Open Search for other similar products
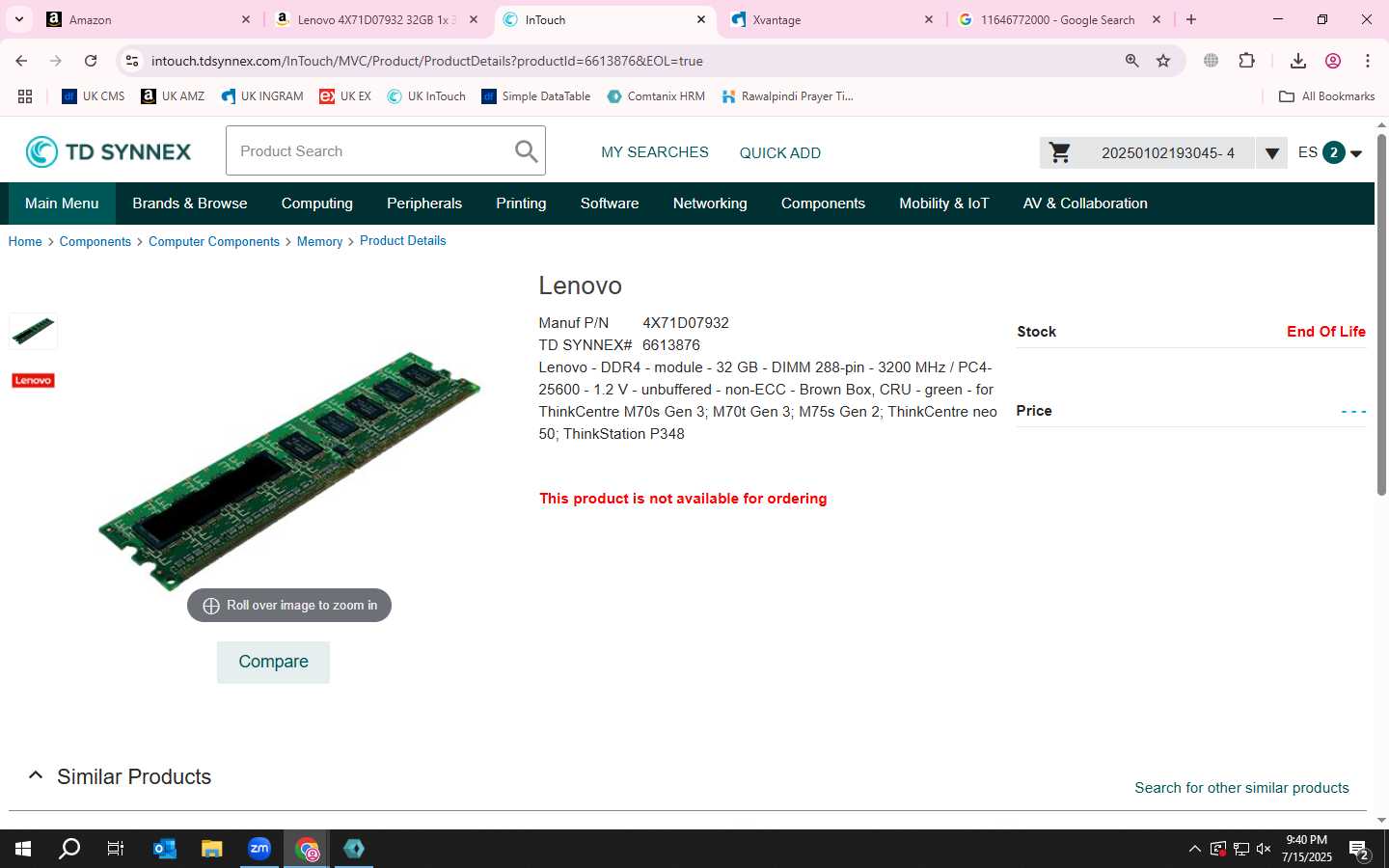1389x868 pixels. click(1241, 788)
